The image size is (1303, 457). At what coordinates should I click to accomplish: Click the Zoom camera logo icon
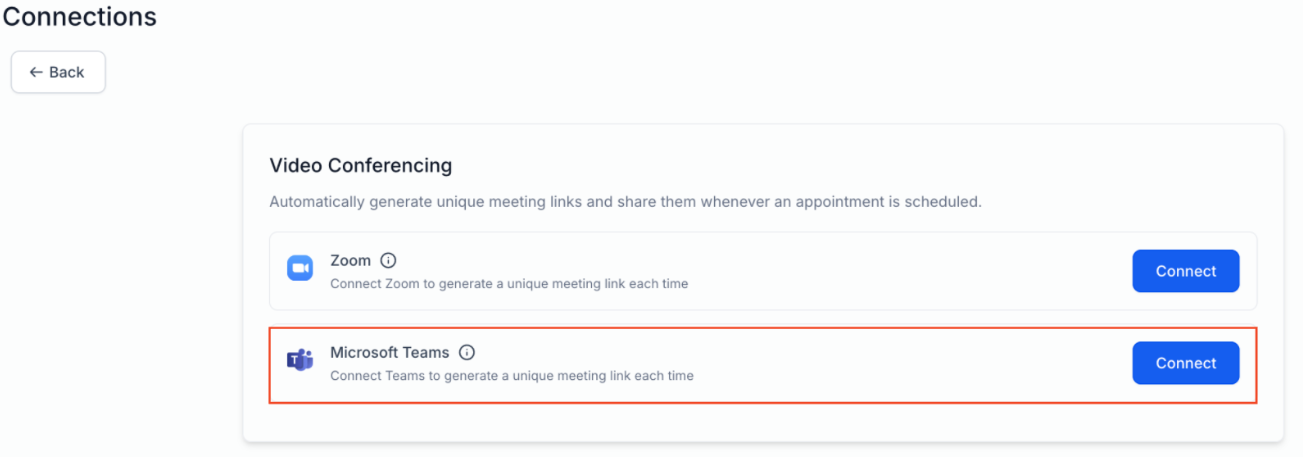(300, 268)
